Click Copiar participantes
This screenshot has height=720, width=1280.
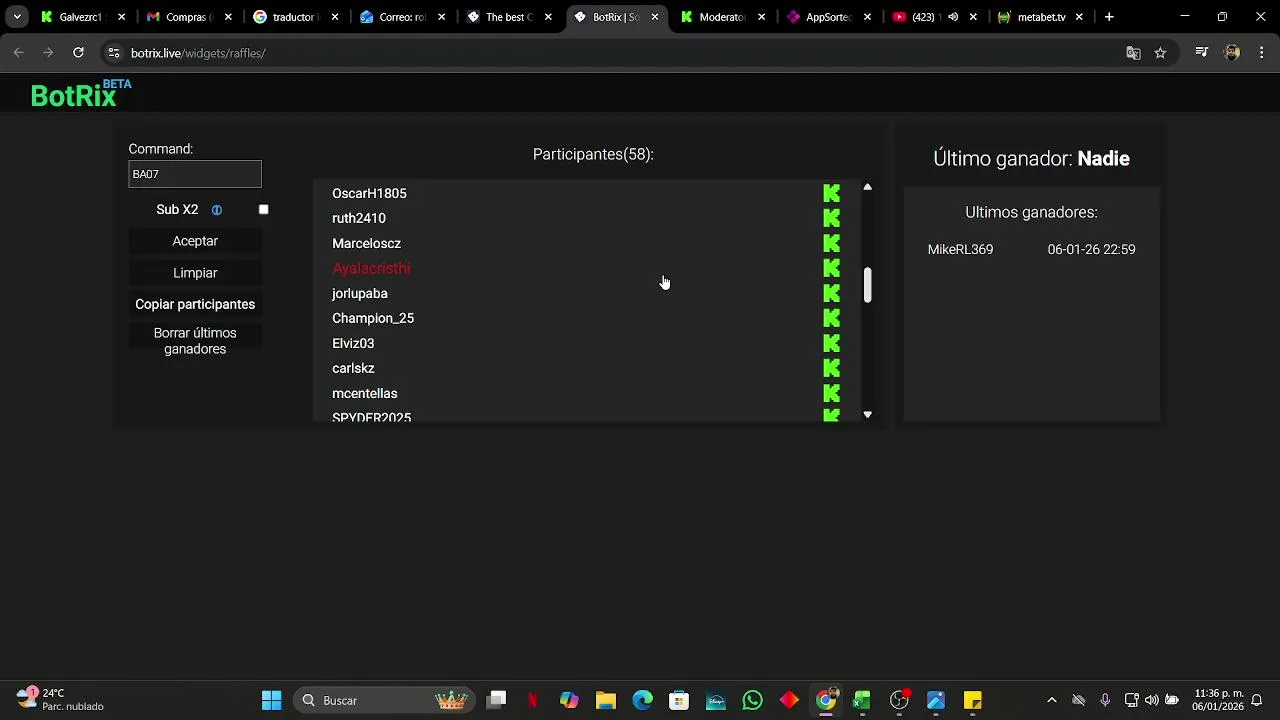[195, 304]
